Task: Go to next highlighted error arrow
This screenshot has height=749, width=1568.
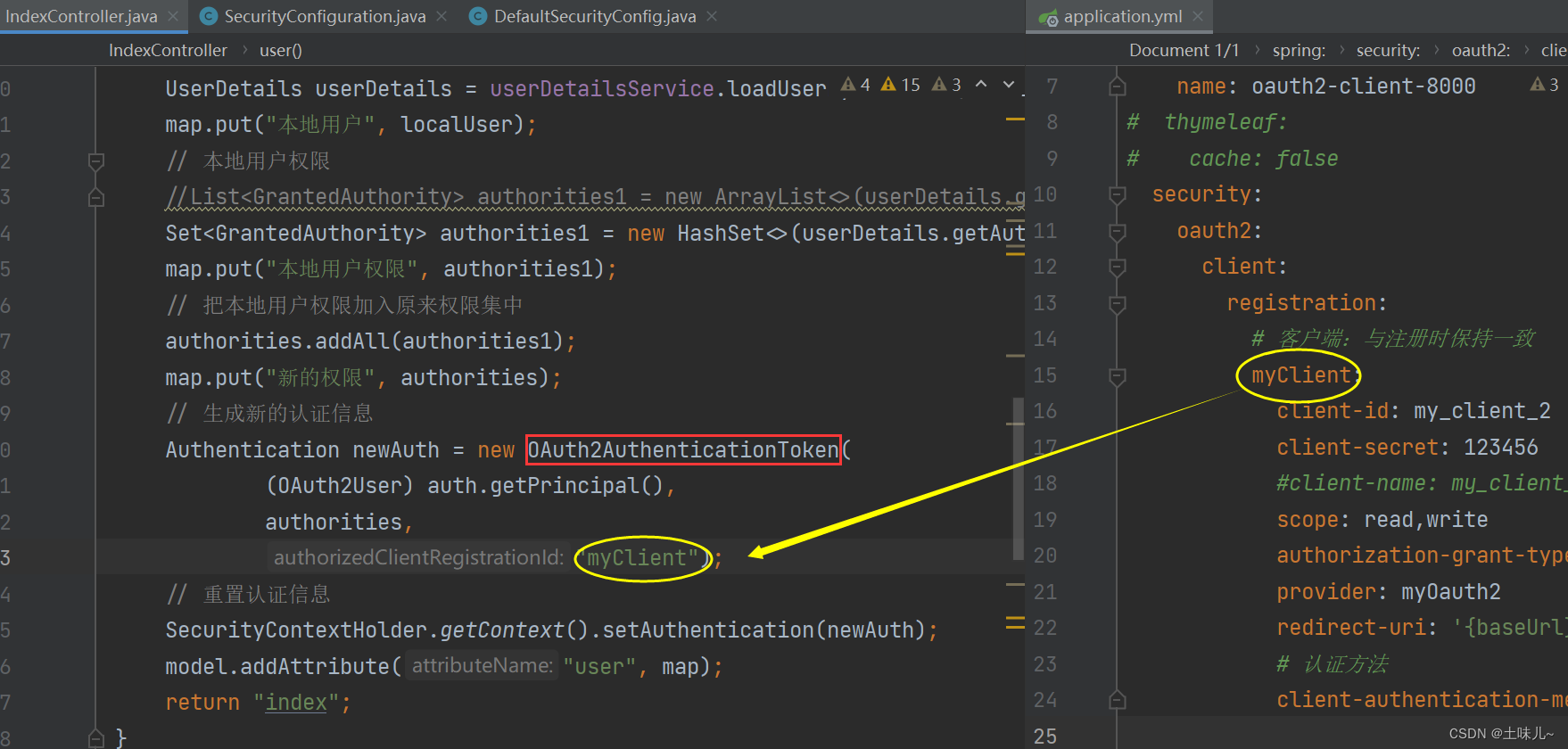Action: (1009, 85)
